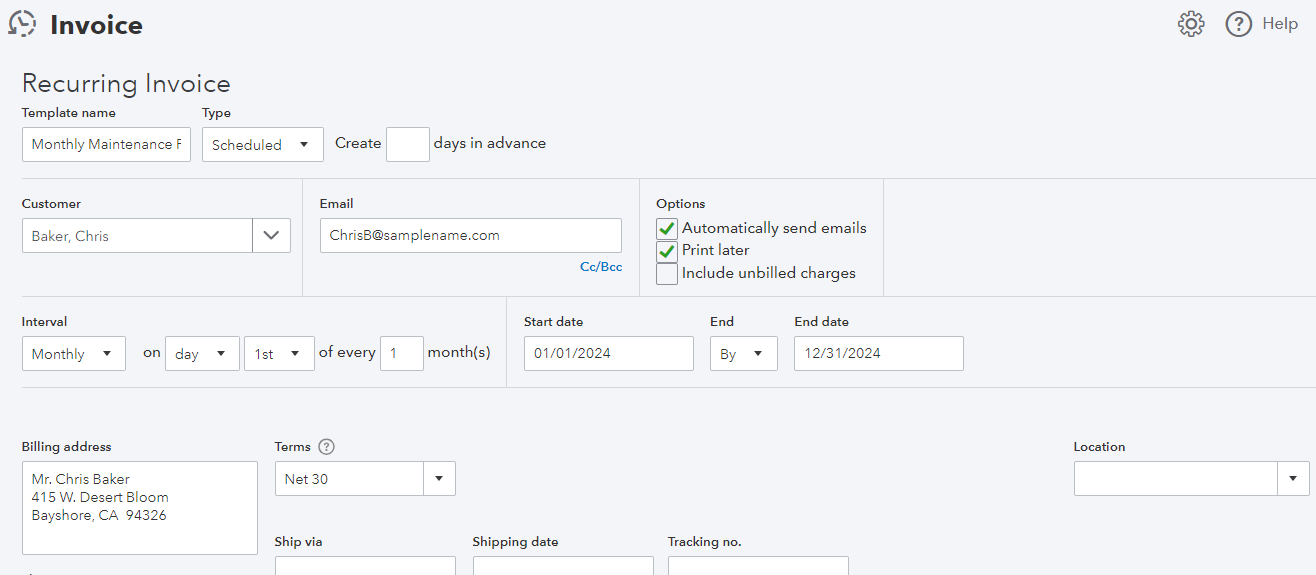
Task: Enable Include unbilled charges checkbox
Action: click(x=667, y=274)
